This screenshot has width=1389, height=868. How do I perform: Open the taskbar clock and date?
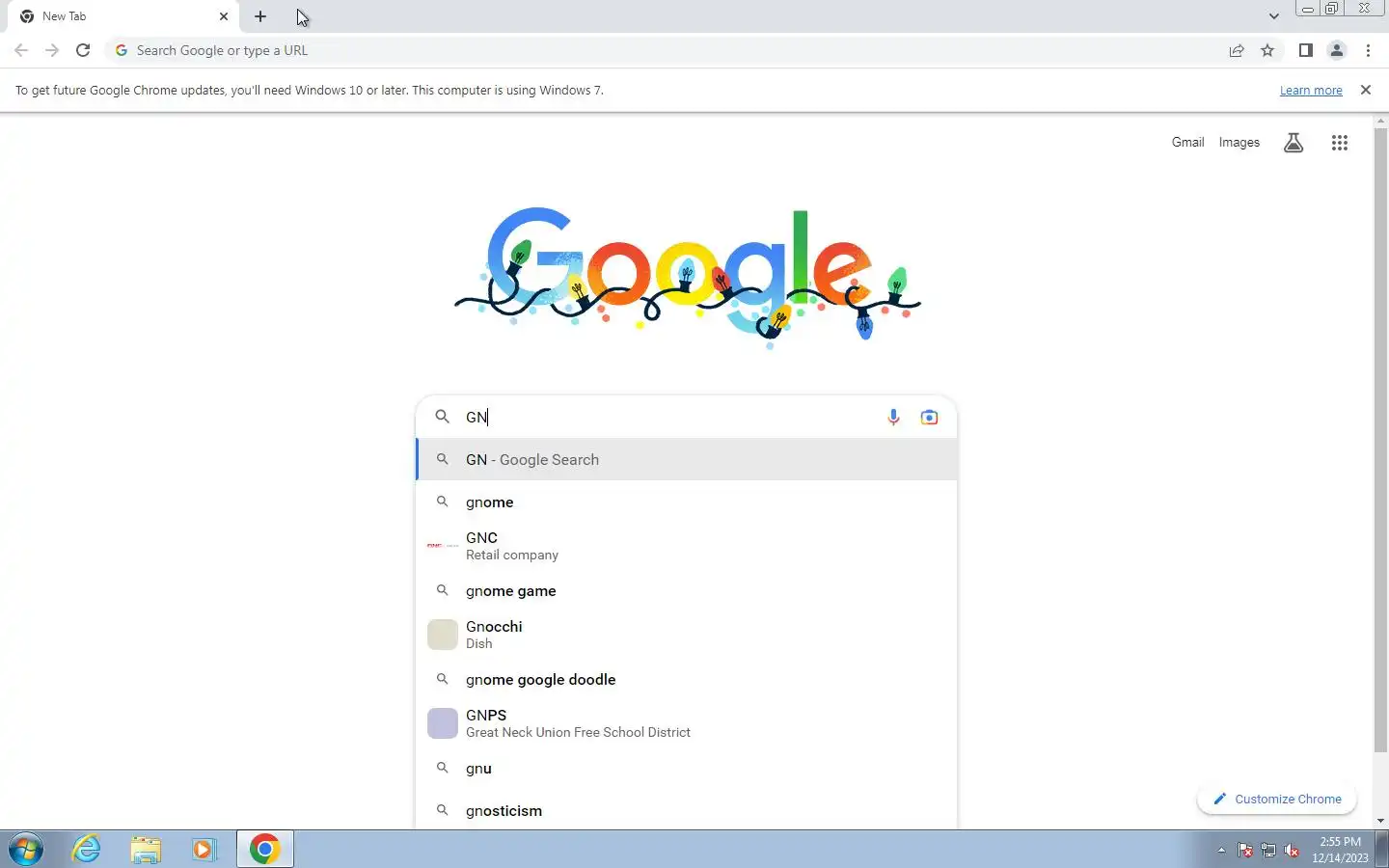click(x=1340, y=850)
